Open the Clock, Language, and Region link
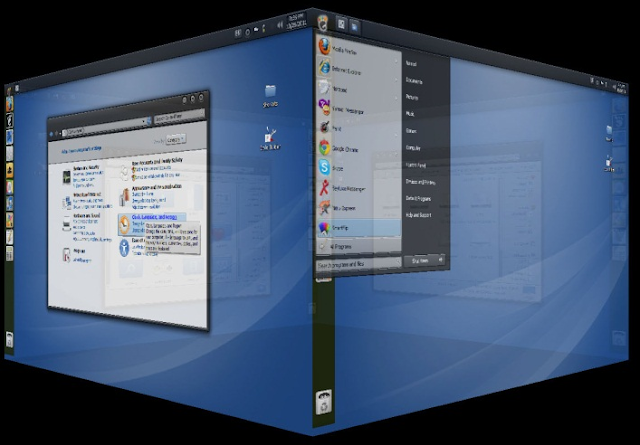 click(x=154, y=217)
